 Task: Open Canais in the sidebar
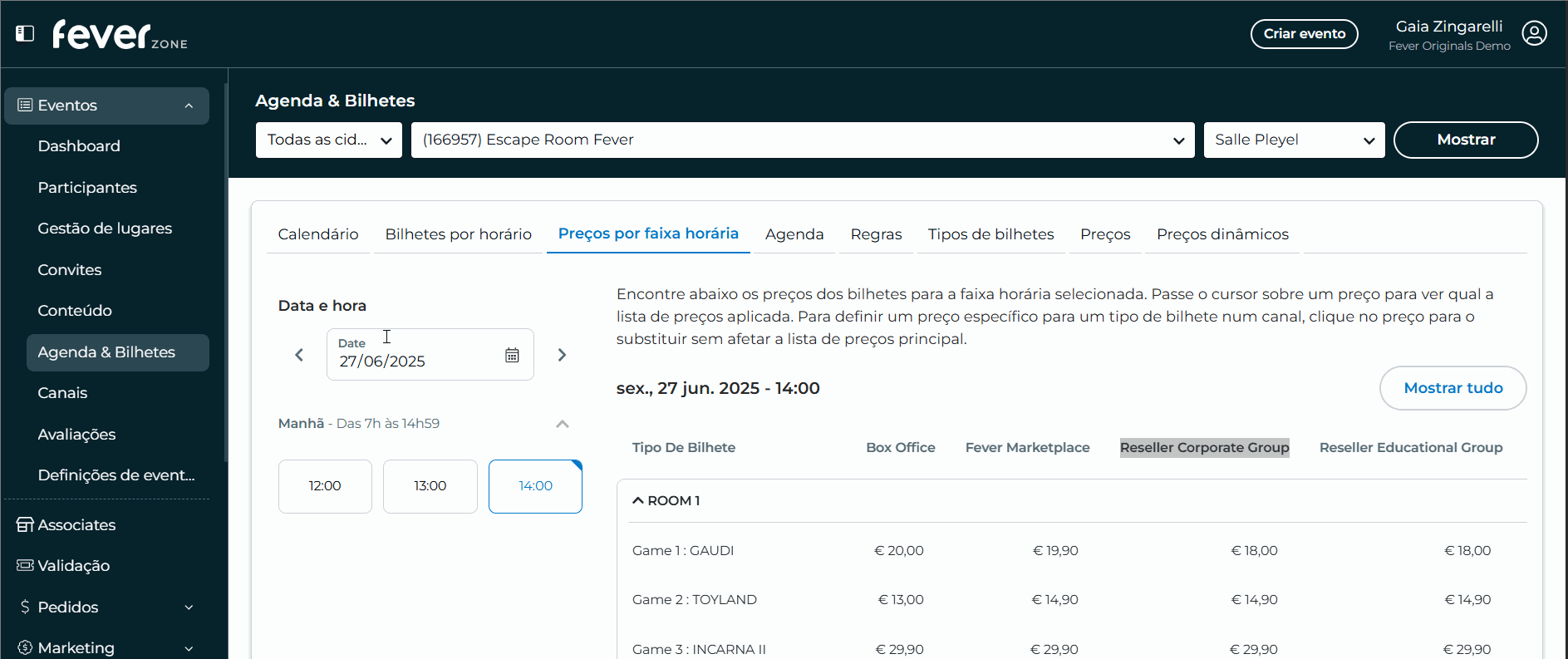[62, 393]
